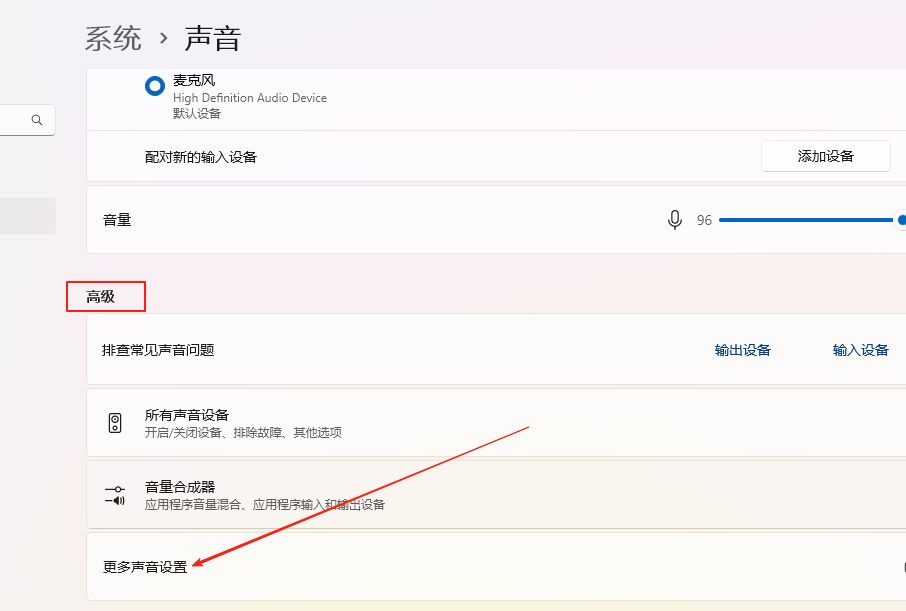Click High Definition Audio Device text
This screenshot has height=611, width=906.
pyautogui.click(x=250, y=98)
